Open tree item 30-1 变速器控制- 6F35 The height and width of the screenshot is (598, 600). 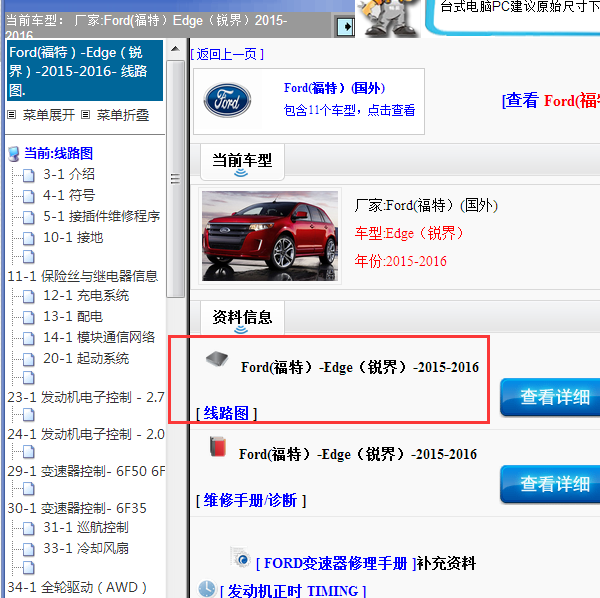pyautogui.click(x=77, y=508)
